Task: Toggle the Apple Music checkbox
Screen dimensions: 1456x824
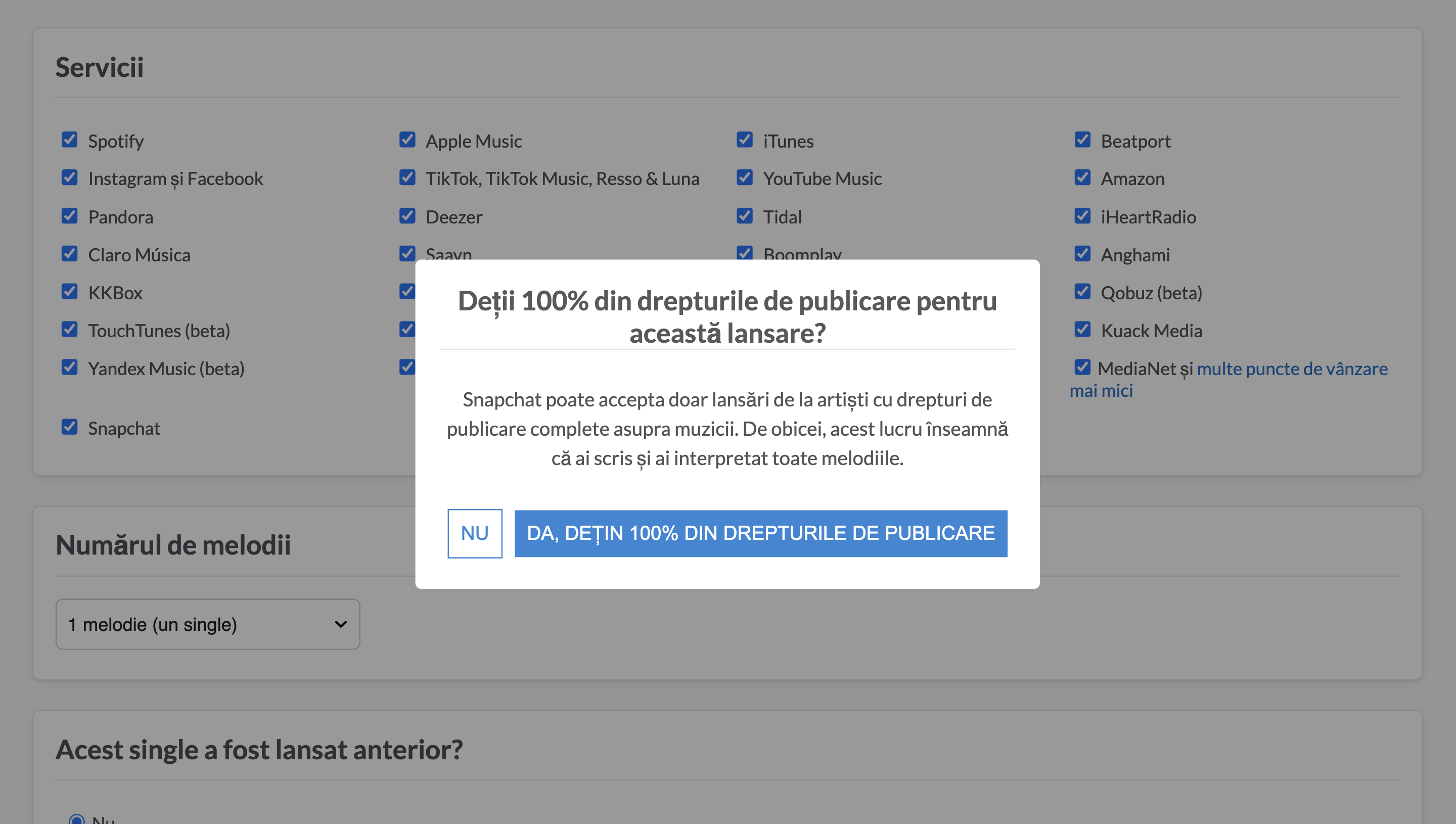Action: (x=407, y=140)
